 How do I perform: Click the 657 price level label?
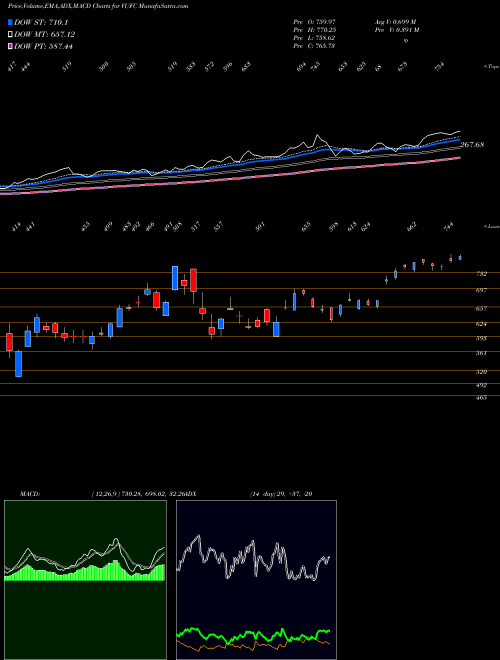pyautogui.click(x=481, y=309)
